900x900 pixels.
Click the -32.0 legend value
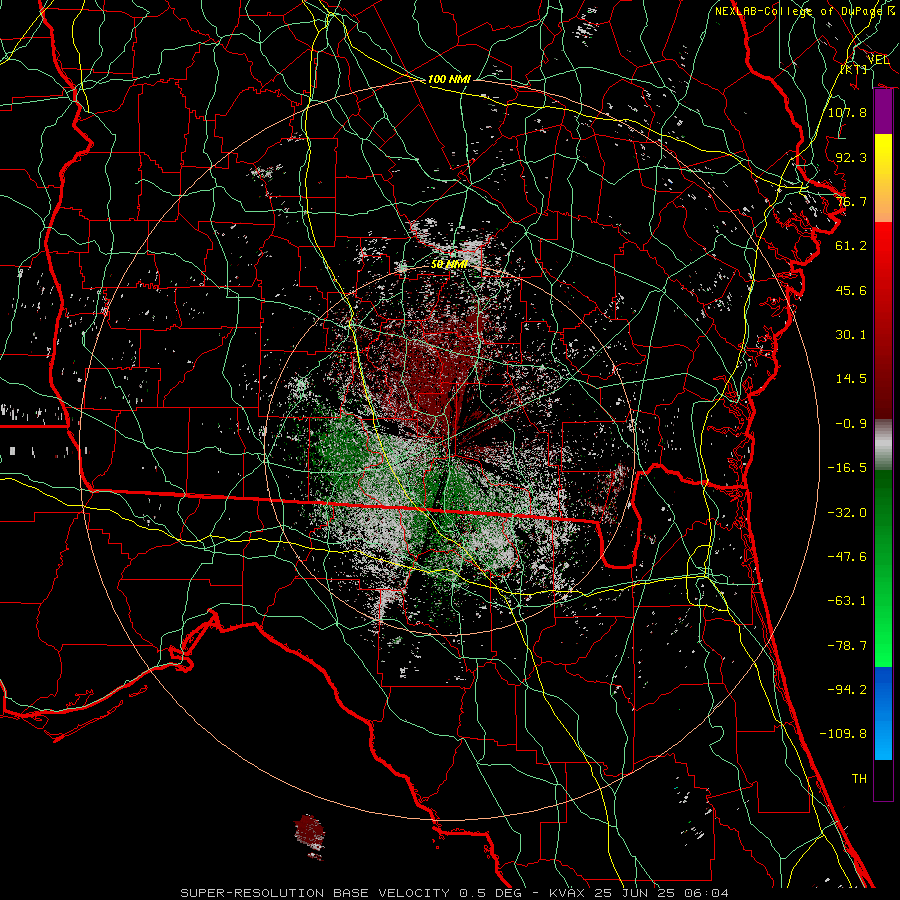[x=847, y=513]
